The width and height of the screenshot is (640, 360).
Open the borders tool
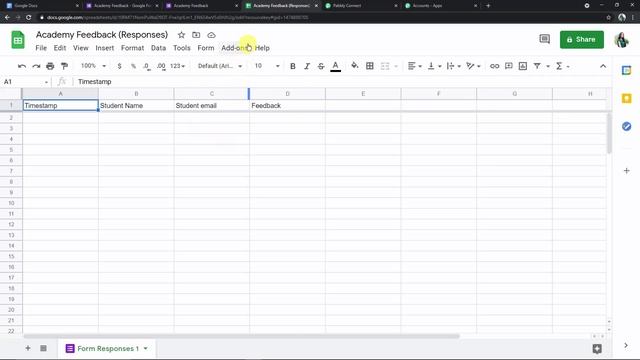370,66
